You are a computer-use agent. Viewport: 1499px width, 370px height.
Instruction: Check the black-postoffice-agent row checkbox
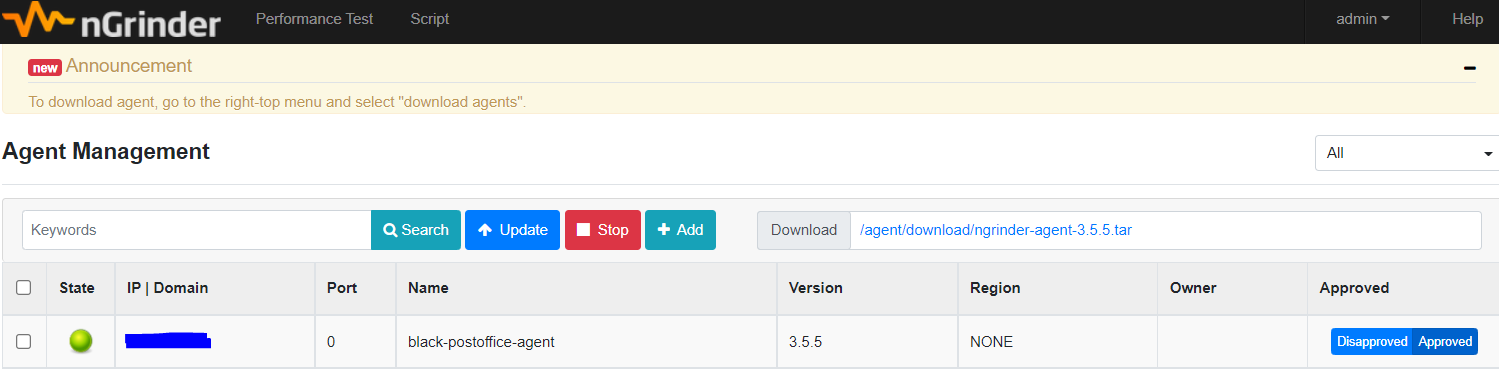click(24, 341)
